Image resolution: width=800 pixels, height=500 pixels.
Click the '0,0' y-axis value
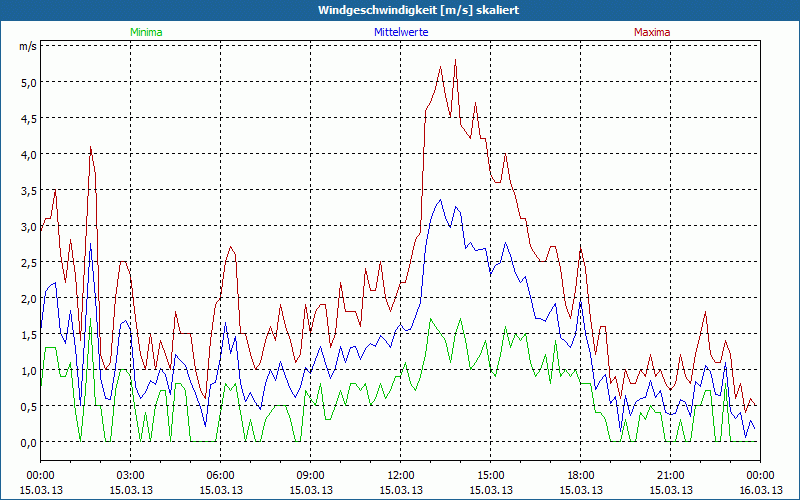(x=29, y=442)
